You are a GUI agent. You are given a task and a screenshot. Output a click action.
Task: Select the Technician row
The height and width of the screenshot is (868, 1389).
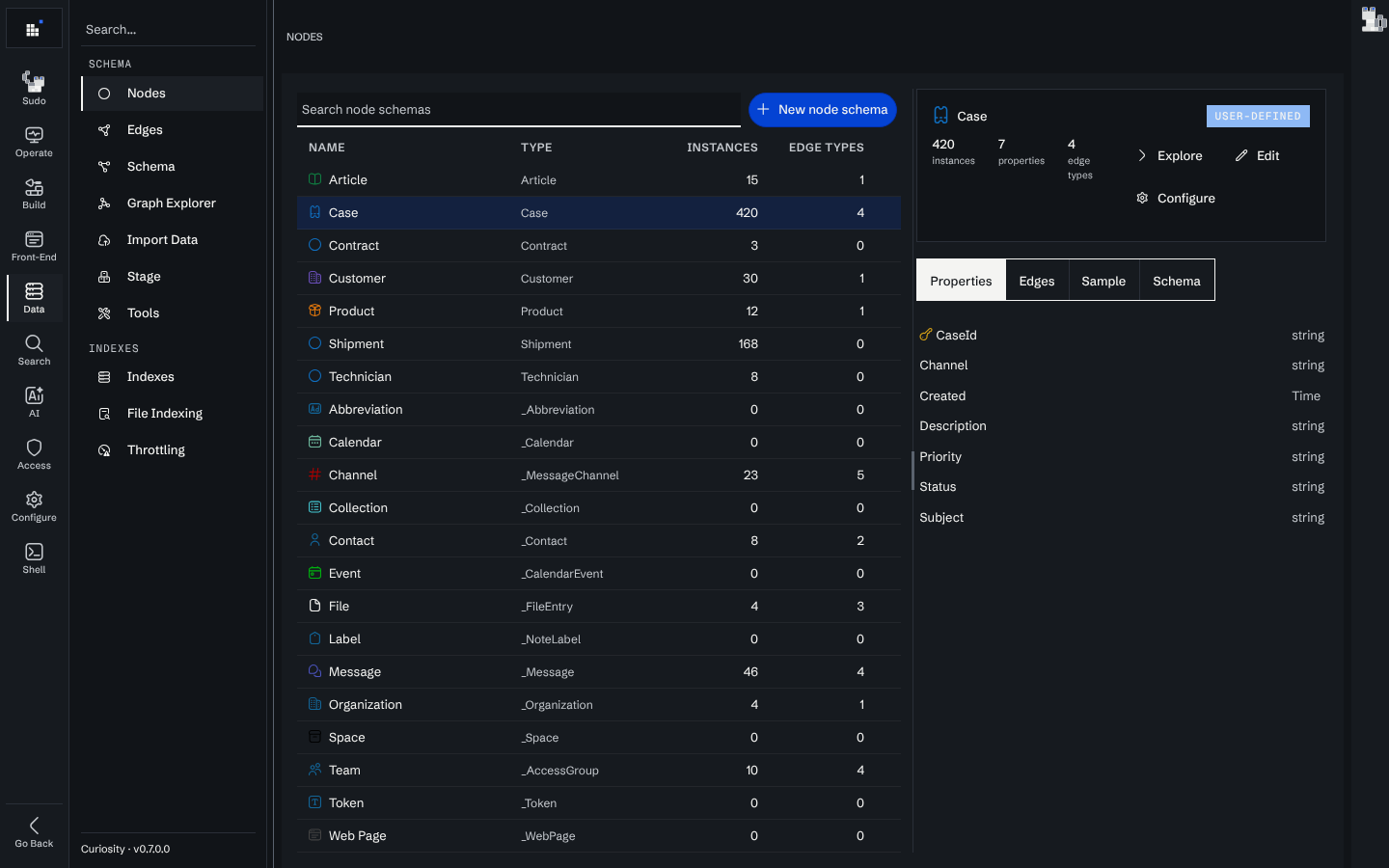(x=599, y=377)
